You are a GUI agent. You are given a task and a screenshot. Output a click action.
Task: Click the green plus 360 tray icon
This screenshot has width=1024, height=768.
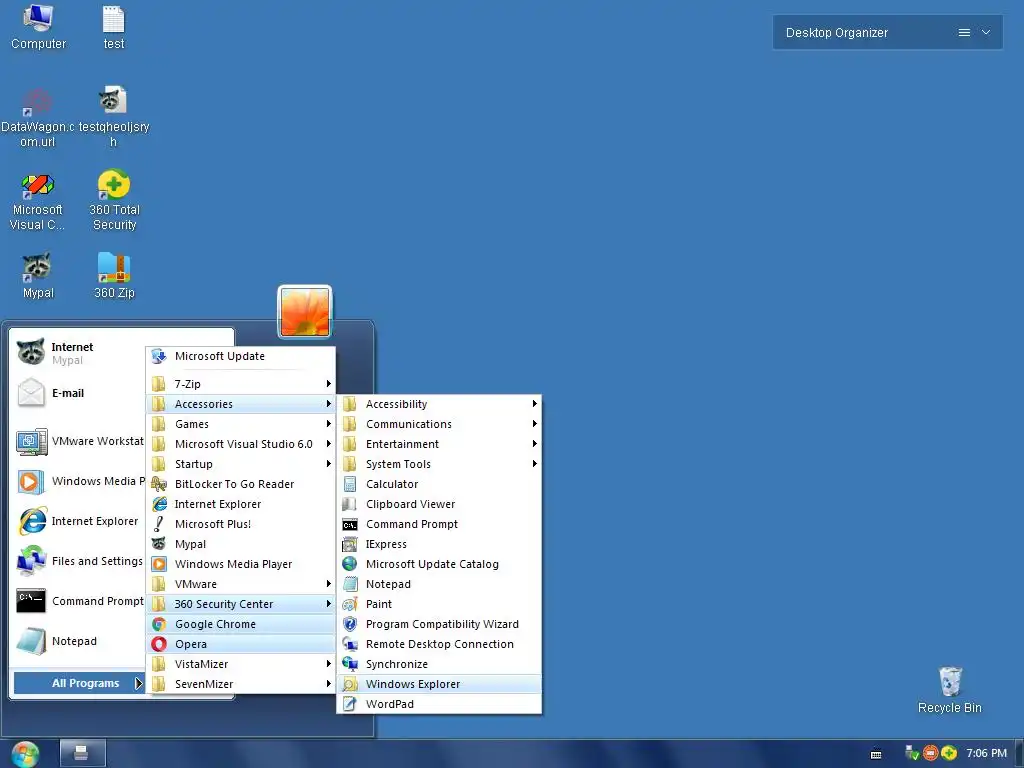coord(949,753)
